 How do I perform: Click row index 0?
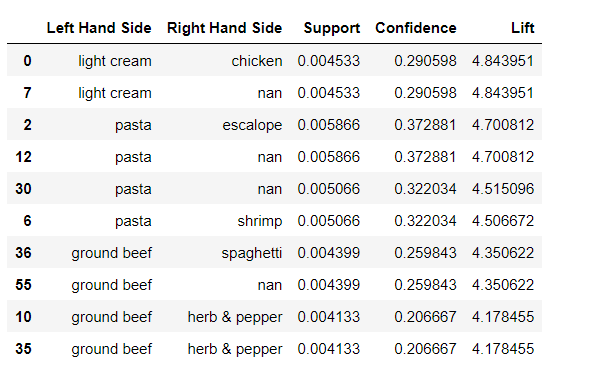point(27,61)
